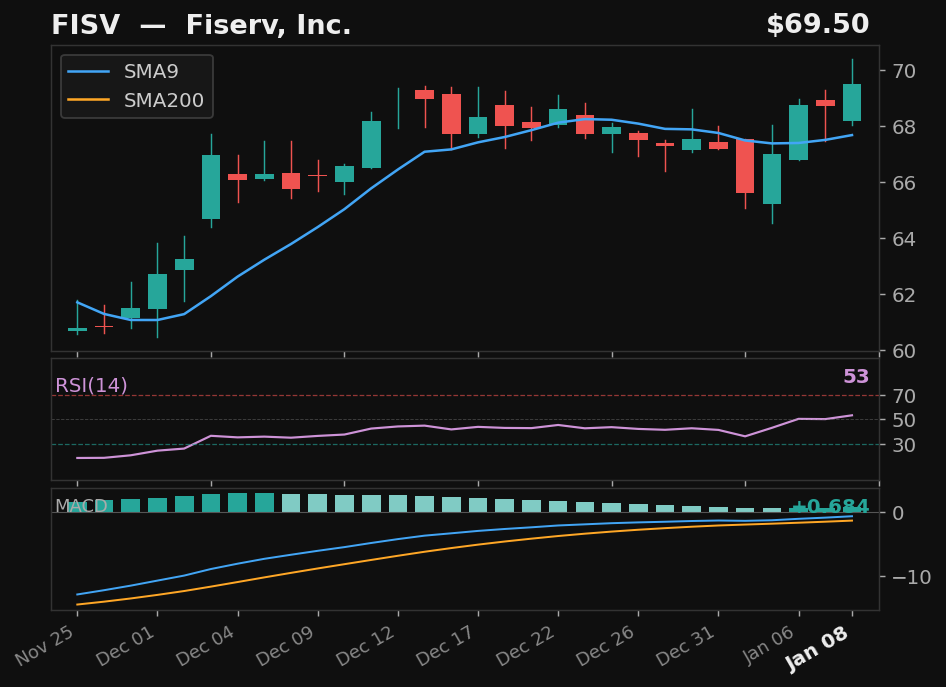The width and height of the screenshot is (946, 687).
Task: Click the RSI(14) panel label
Action: pos(91,385)
